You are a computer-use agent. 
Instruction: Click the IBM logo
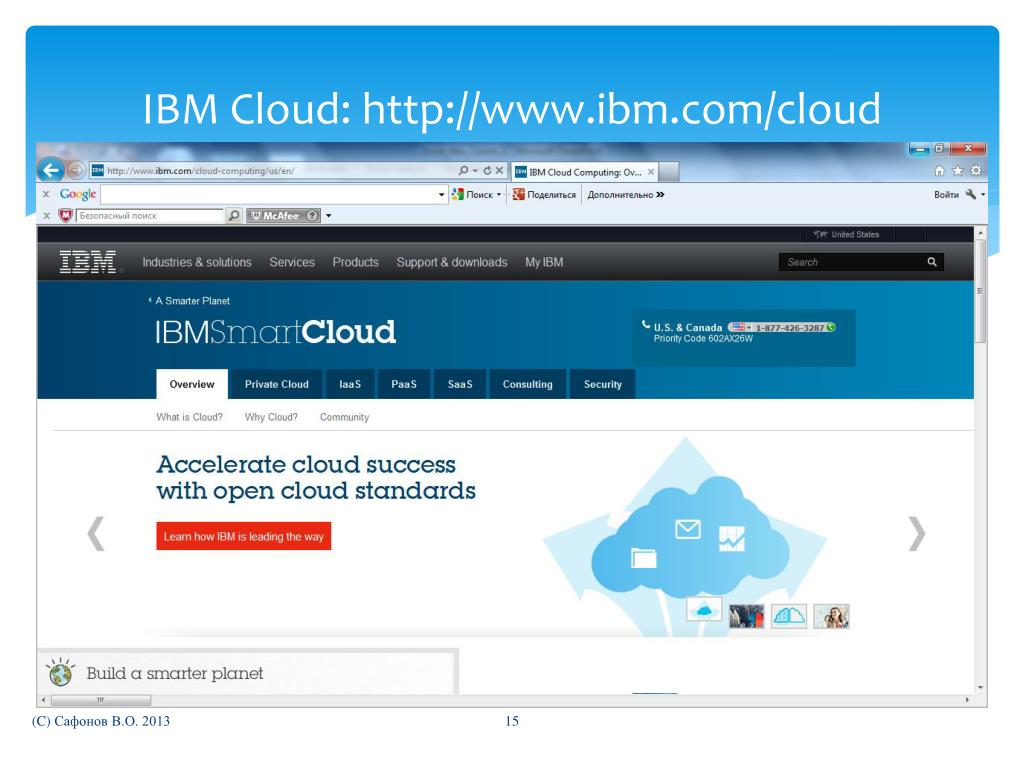pyautogui.click(x=88, y=262)
